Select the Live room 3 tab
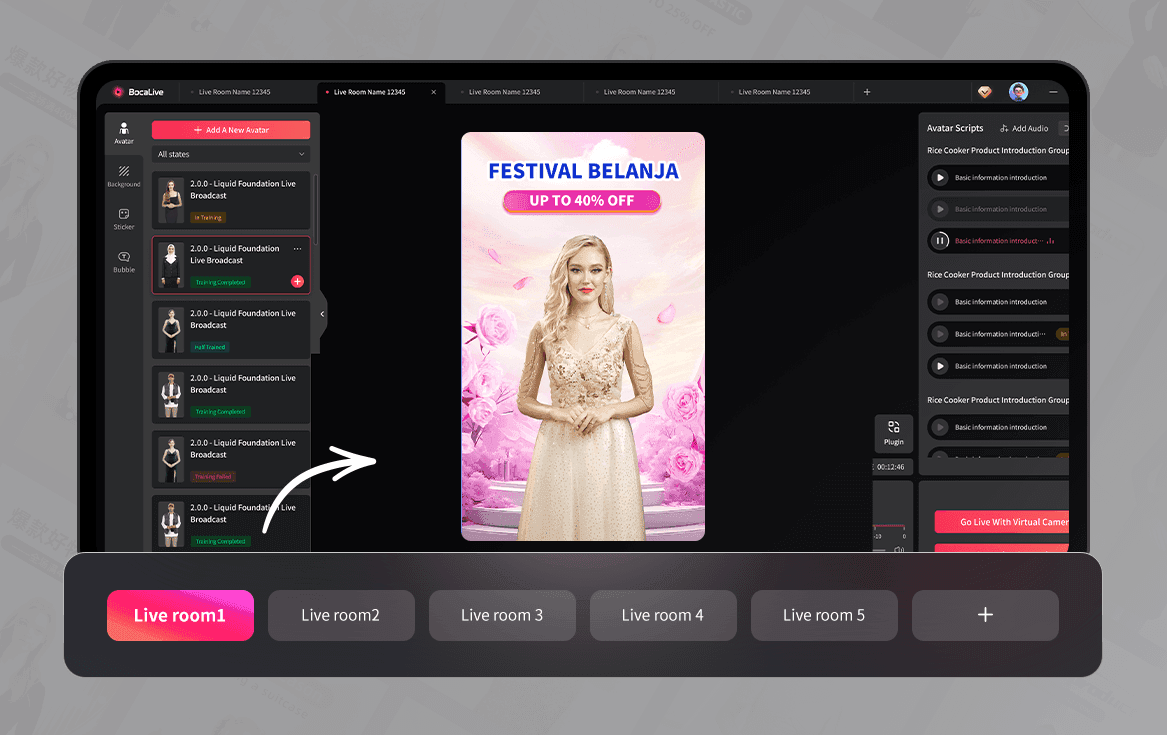This screenshot has width=1167, height=735. (502, 615)
